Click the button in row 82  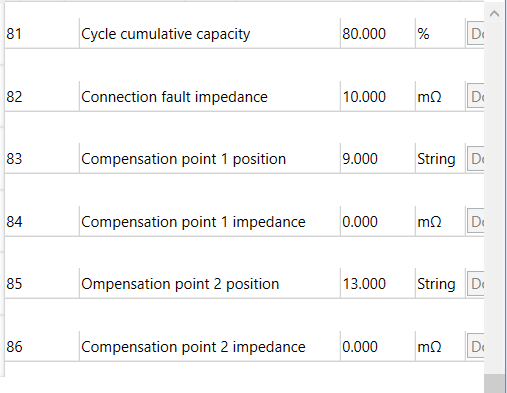click(x=476, y=97)
